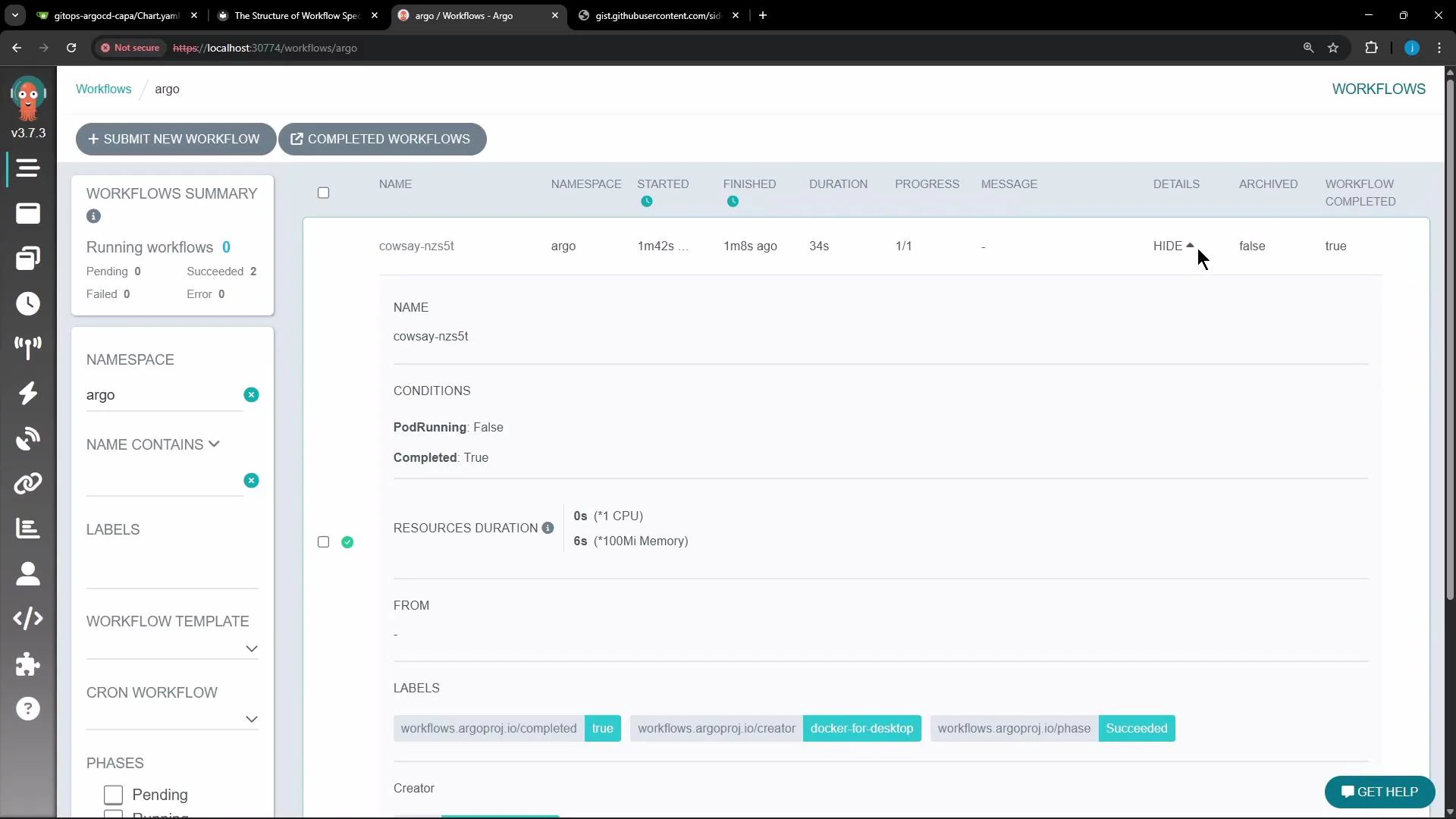Click Resources Duration info icon

point(548,529)
